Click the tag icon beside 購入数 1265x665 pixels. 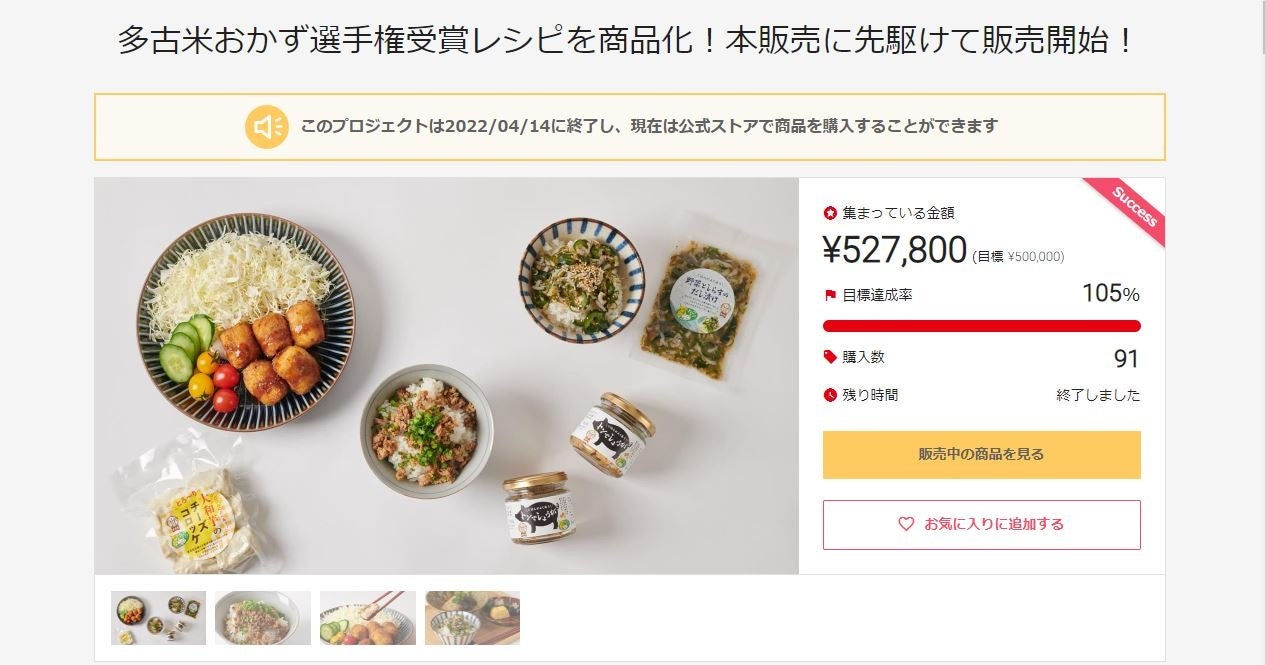(x=830, y=357)
